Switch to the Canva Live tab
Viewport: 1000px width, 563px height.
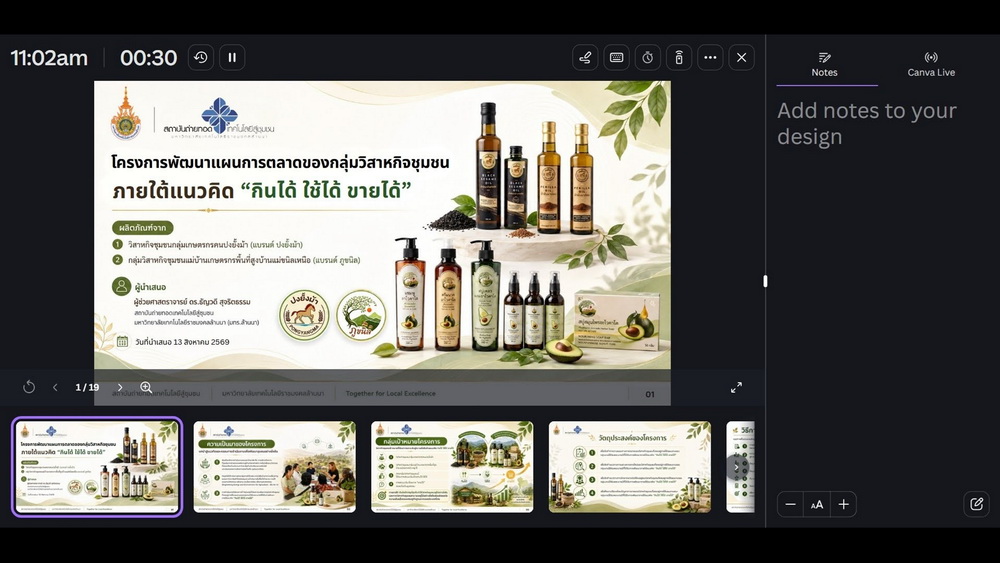(931, 64)
